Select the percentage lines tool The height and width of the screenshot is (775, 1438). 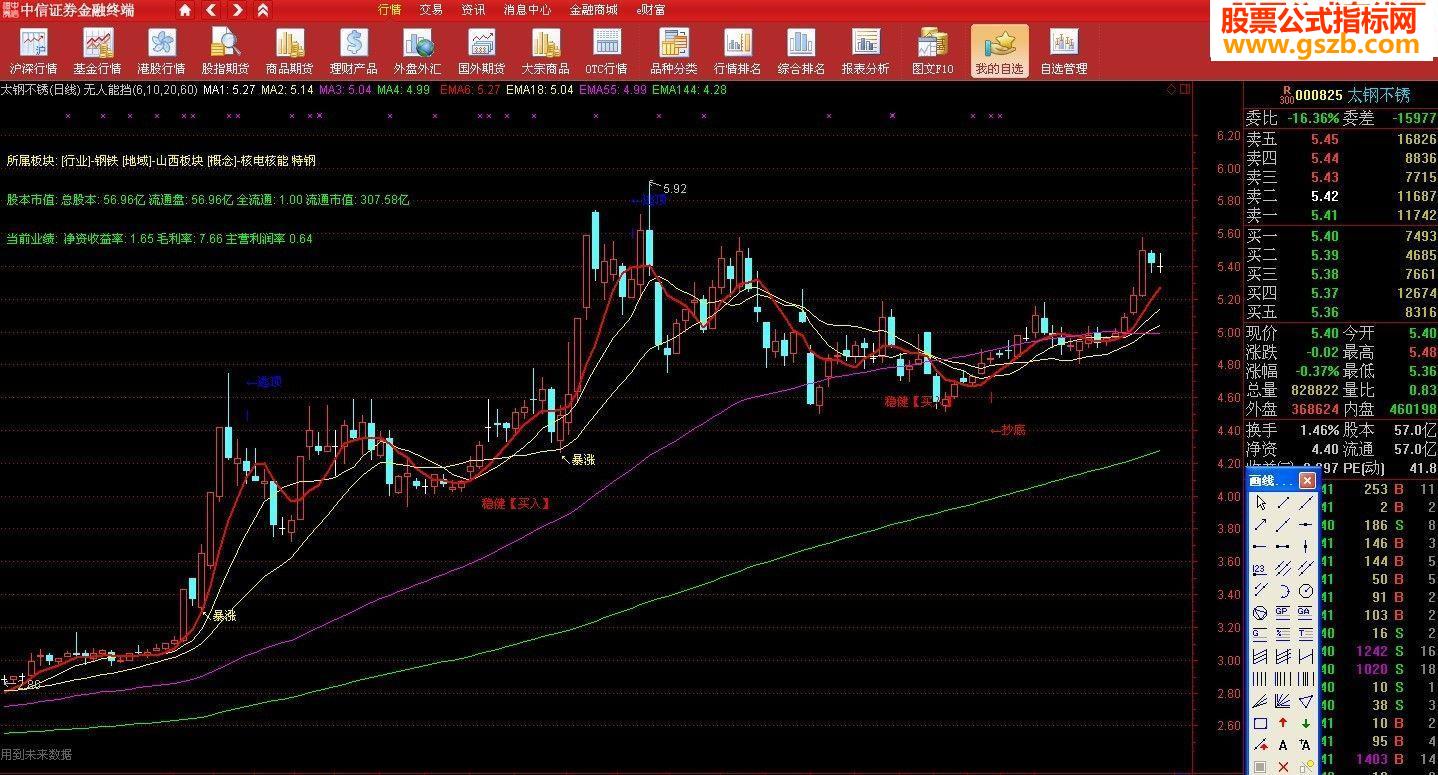(1283, 633)
